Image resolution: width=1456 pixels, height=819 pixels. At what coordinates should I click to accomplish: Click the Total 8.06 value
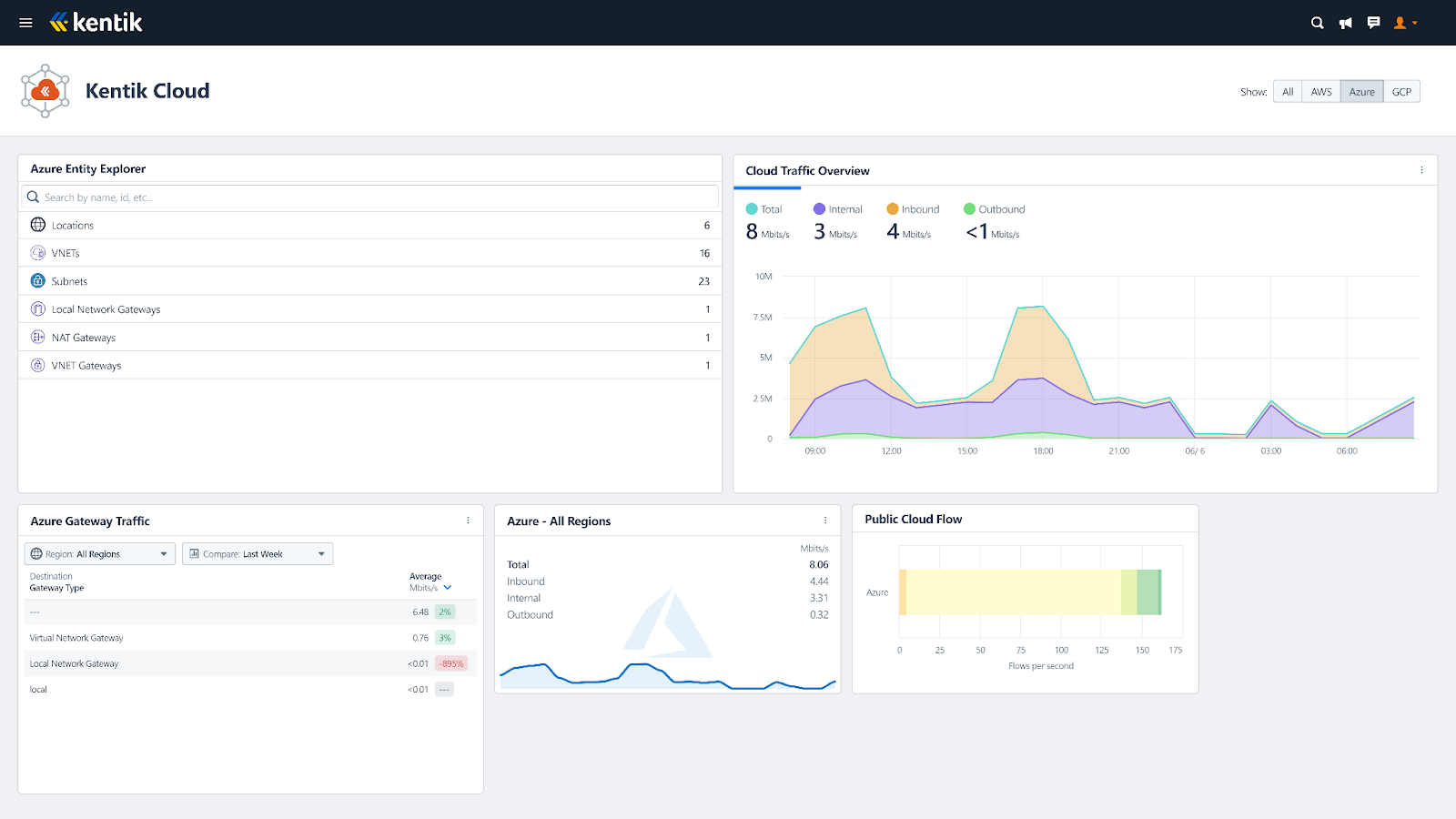[819, 565]
